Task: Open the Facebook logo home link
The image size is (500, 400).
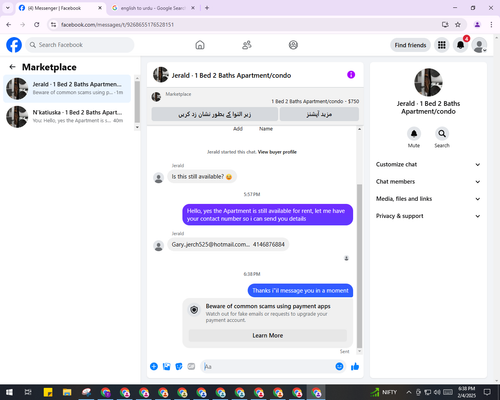Action: point(14,45)
